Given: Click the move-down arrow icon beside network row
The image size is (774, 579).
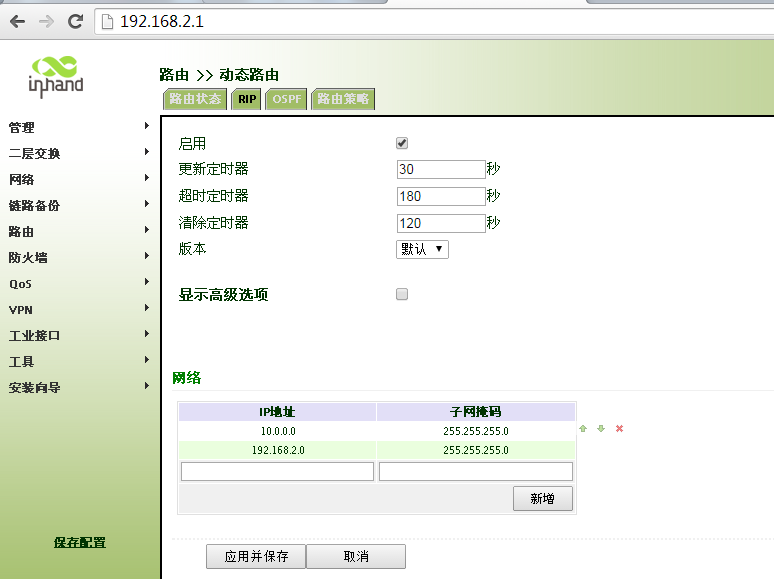Looking at the screenshot, I should 601,428.
